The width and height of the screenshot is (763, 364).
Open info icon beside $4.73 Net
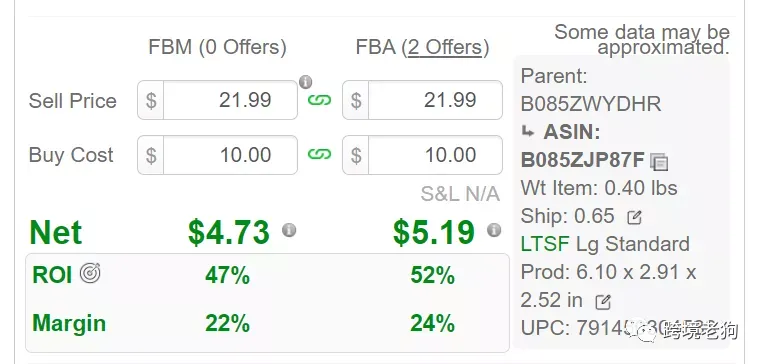[289, 230]
